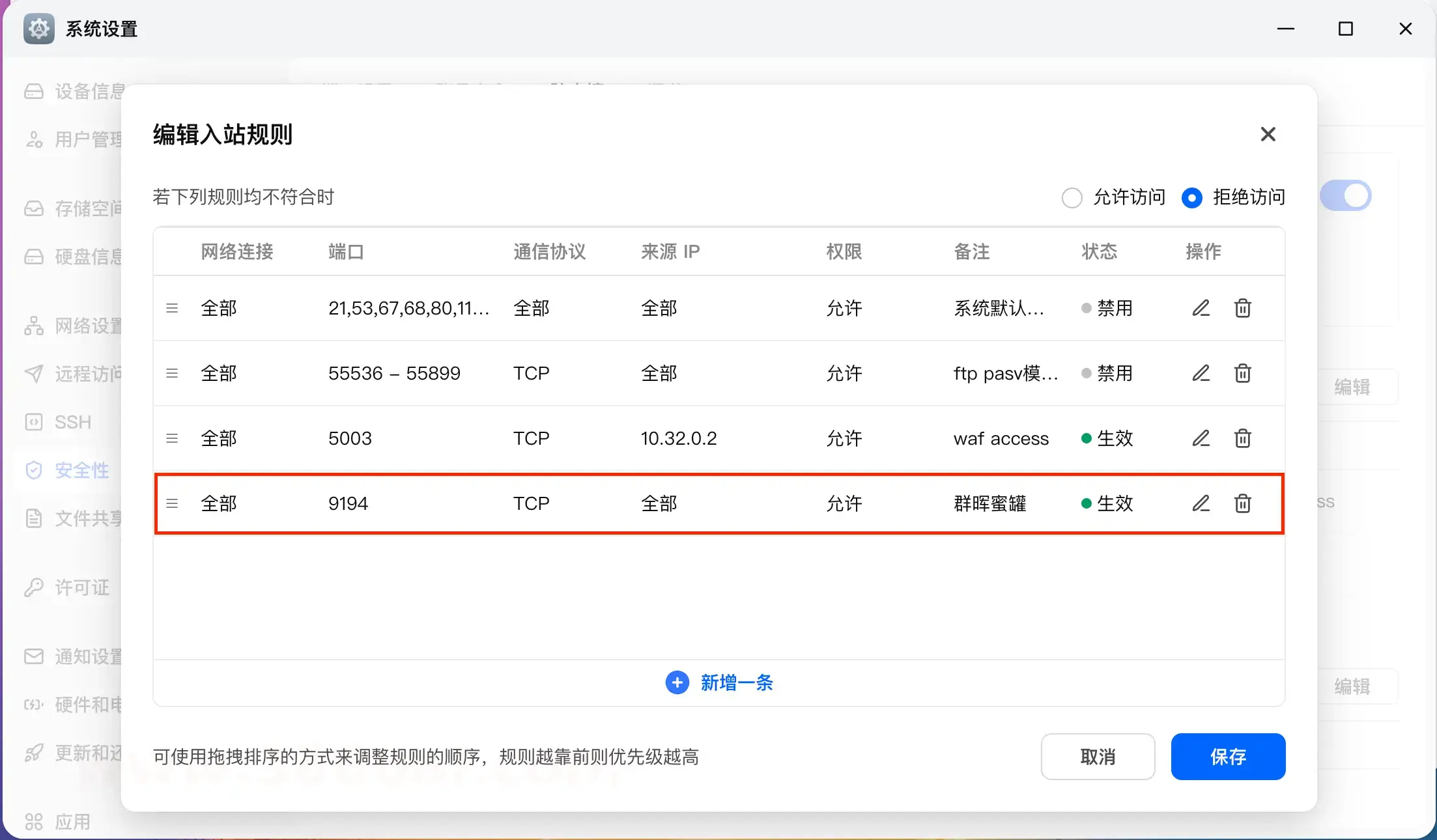Edit the waf access rule pencil icon
Image resolution: width=1437 pixels, height=840 pixels.
tap(1201, 438)
